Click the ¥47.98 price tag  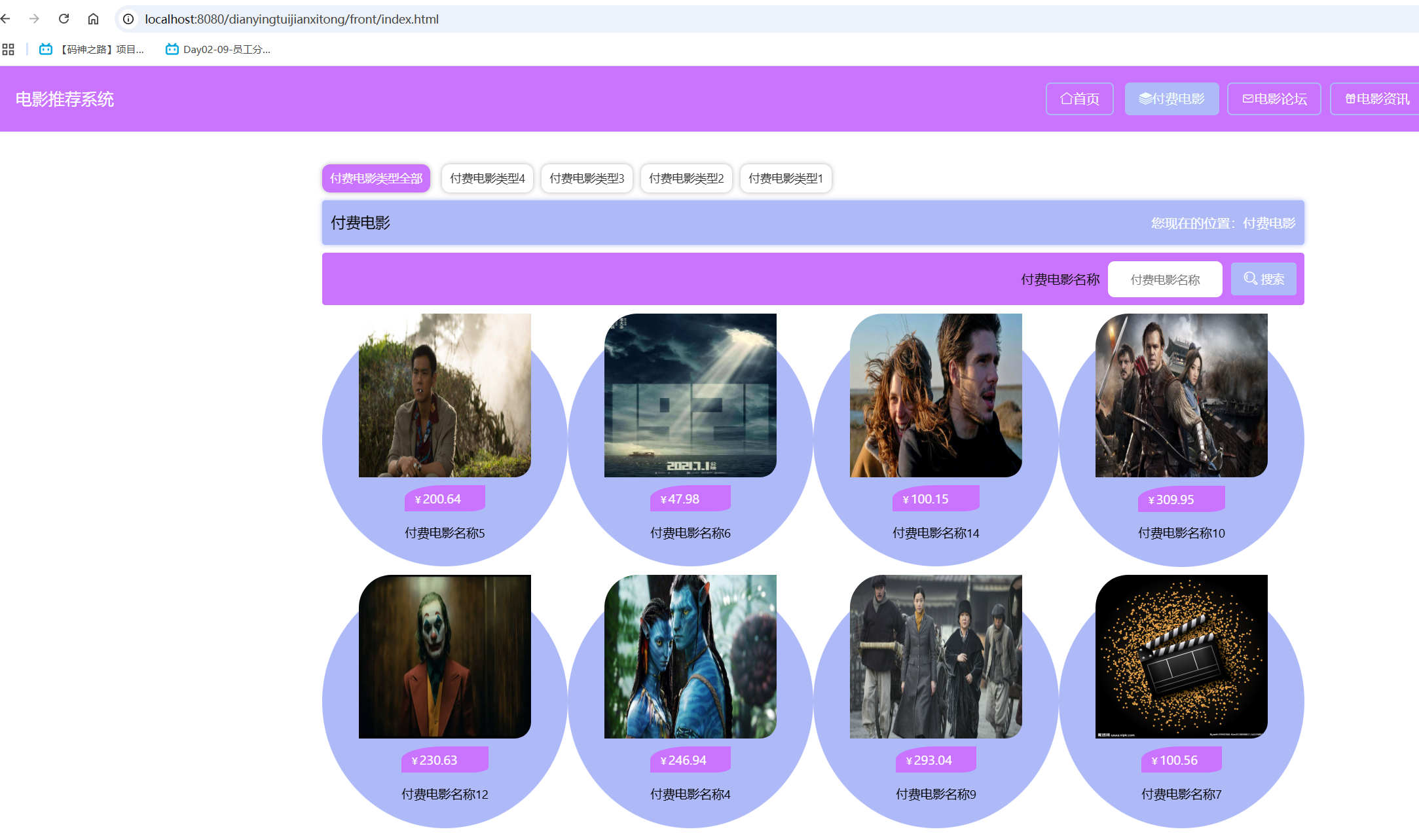pos(690,499)
